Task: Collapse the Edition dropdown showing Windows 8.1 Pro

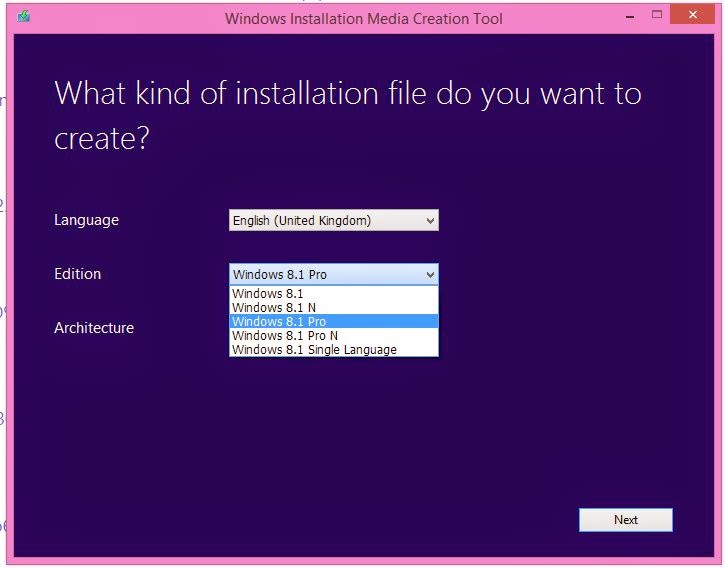Action: (x=333, y=274)
